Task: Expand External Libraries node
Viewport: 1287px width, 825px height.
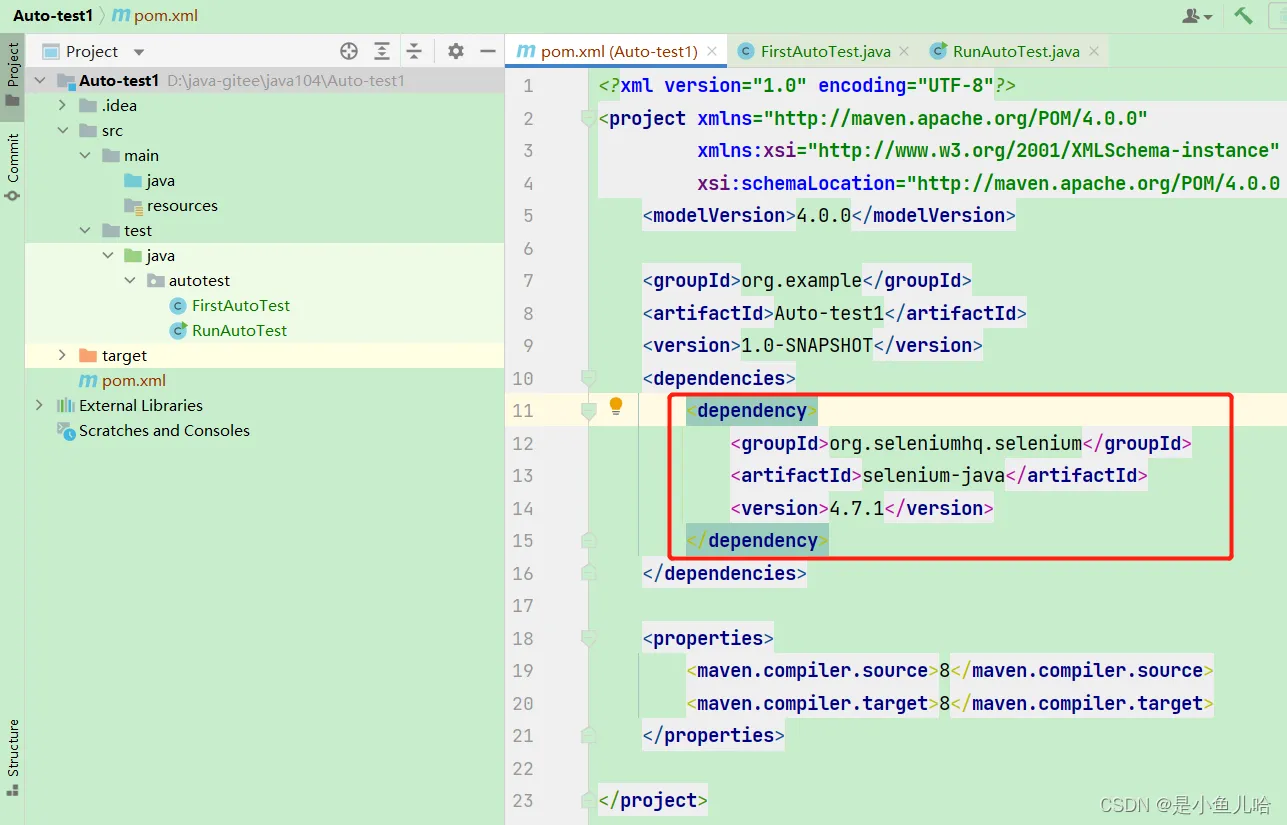Action: point(40,405)
